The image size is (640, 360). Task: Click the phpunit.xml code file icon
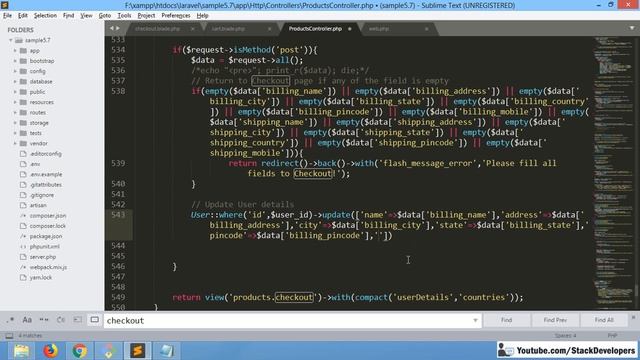(x=23, y=247)
